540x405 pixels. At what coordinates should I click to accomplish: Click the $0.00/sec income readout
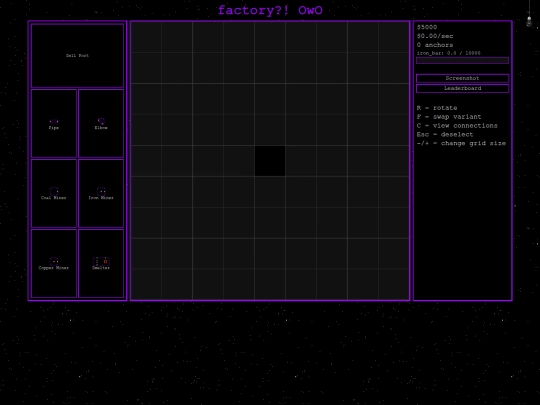[x=435, y=36]
